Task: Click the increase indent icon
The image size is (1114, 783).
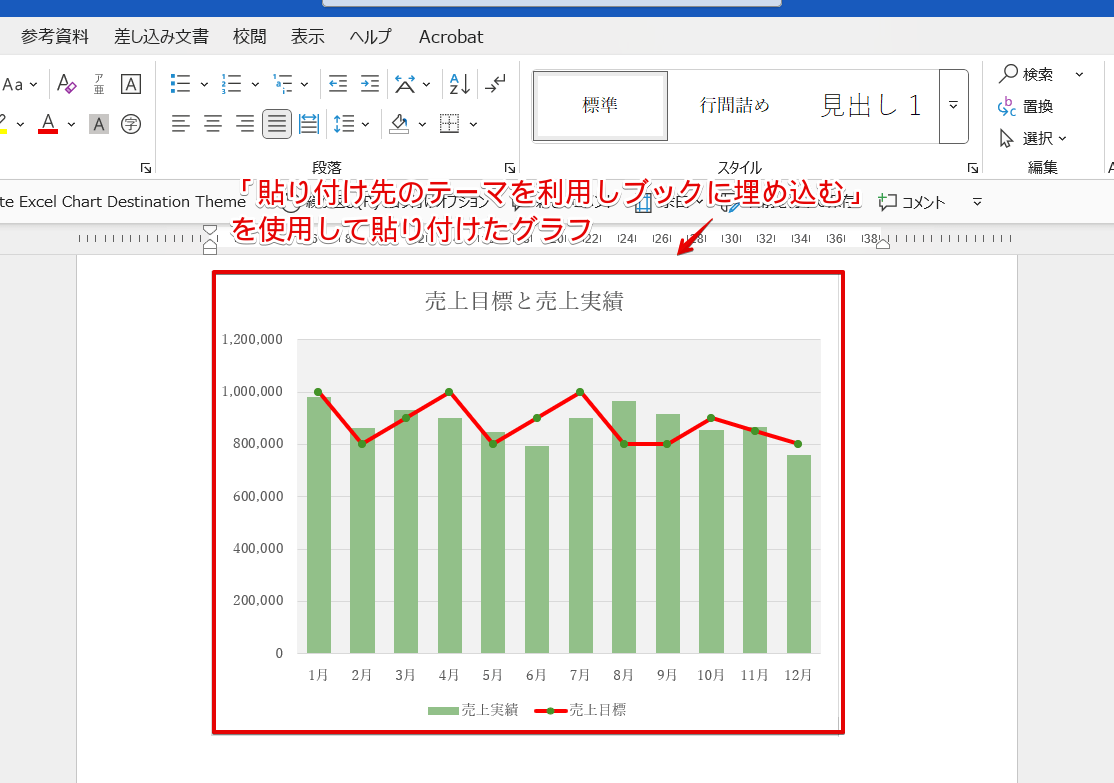Action: [368, 83]
